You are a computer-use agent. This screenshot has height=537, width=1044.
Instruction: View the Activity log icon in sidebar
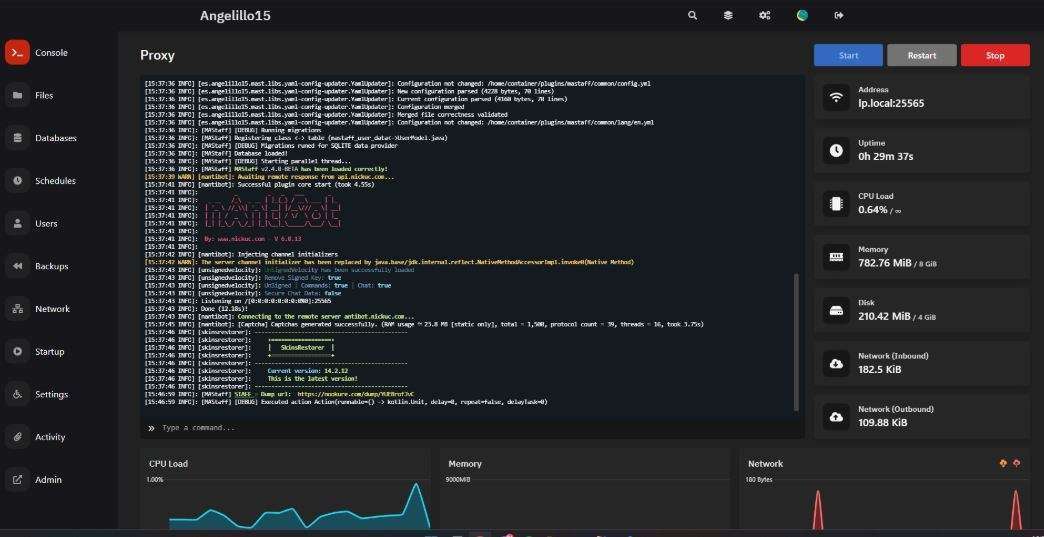click(17, 437)
